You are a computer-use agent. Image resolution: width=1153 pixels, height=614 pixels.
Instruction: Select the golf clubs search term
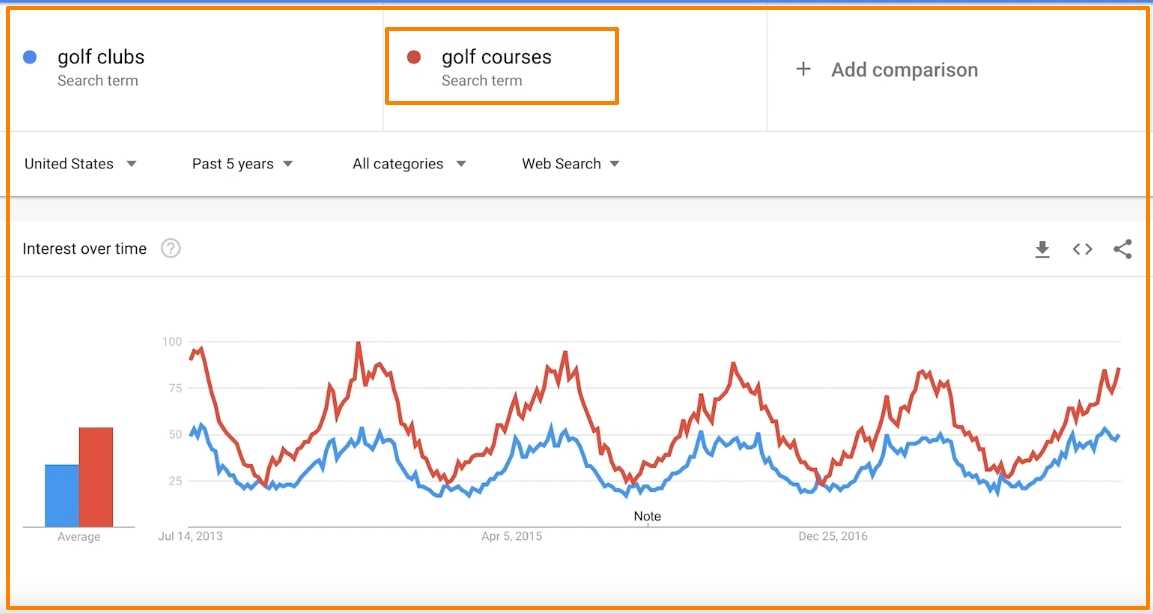pos(101,58)
